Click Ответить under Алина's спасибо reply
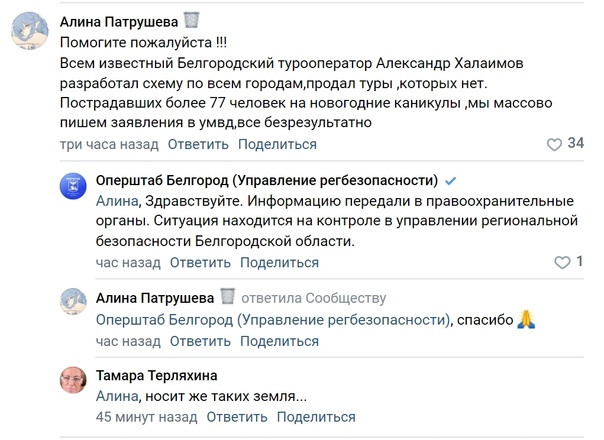The image size is (604, 440). 200,341
